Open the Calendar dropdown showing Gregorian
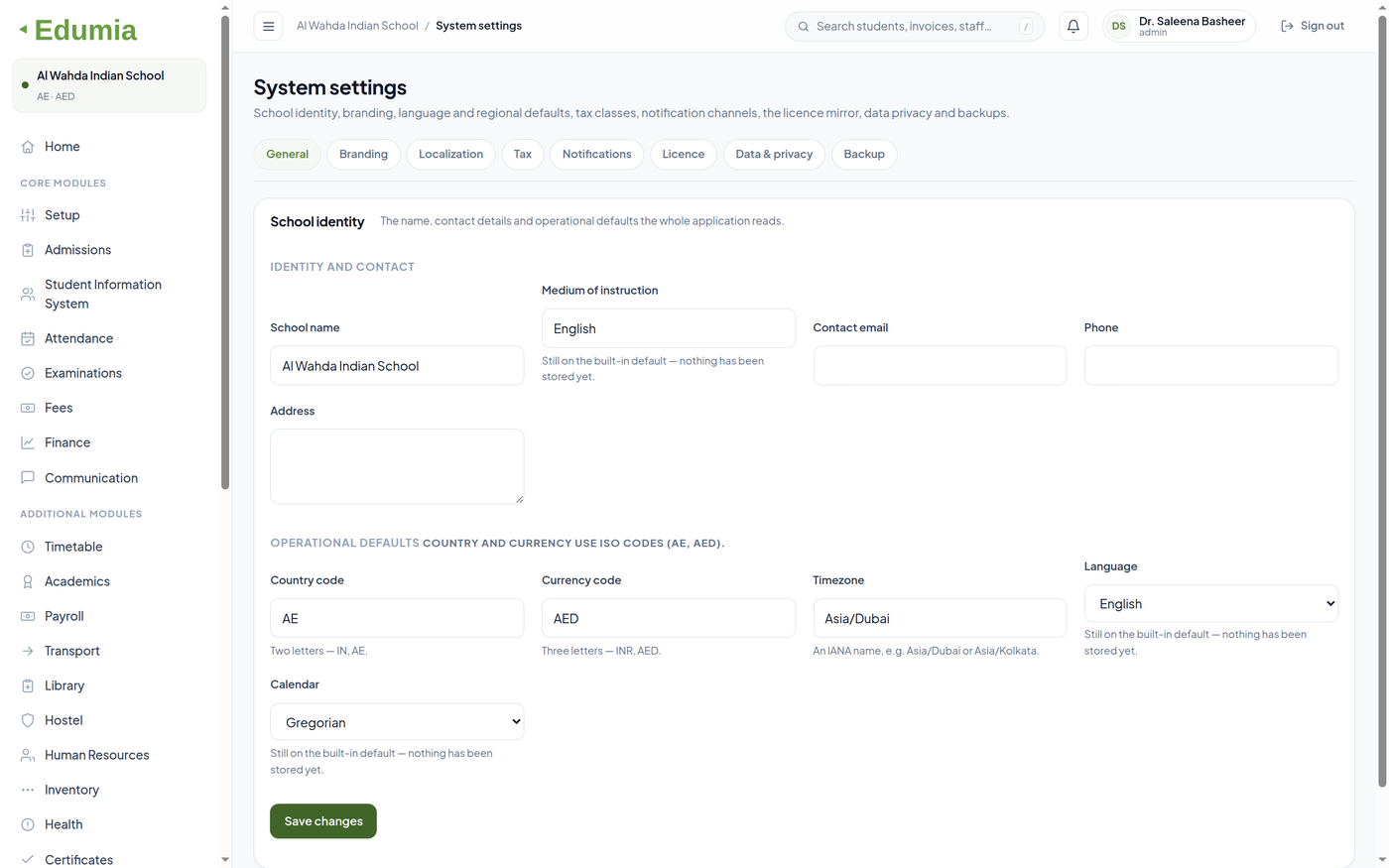This screenshot has height=868, width=1389. coord(397,721)
